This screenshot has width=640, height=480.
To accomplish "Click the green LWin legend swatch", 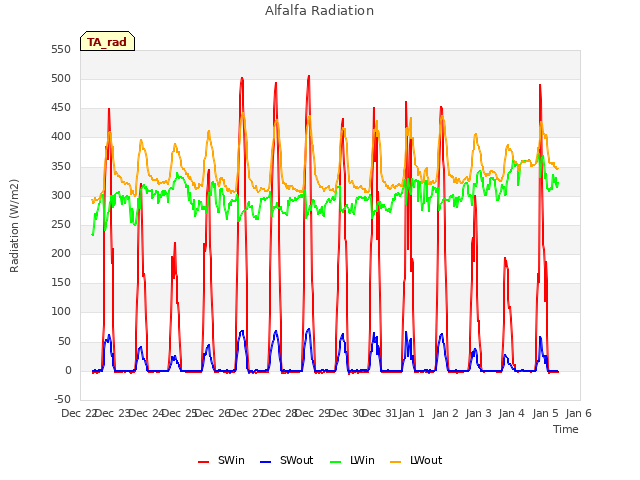I will [336, 462].
